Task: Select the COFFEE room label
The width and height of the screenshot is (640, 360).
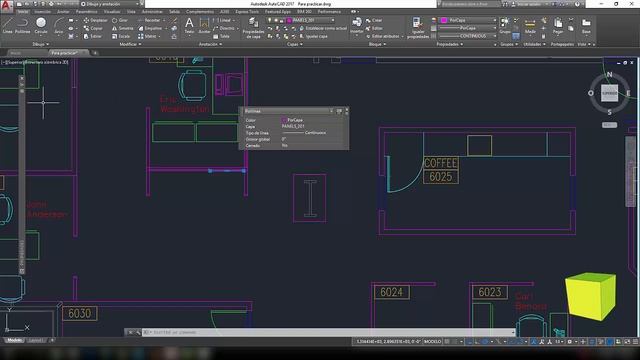Action: pyautogui.click(x=441, y=163)
